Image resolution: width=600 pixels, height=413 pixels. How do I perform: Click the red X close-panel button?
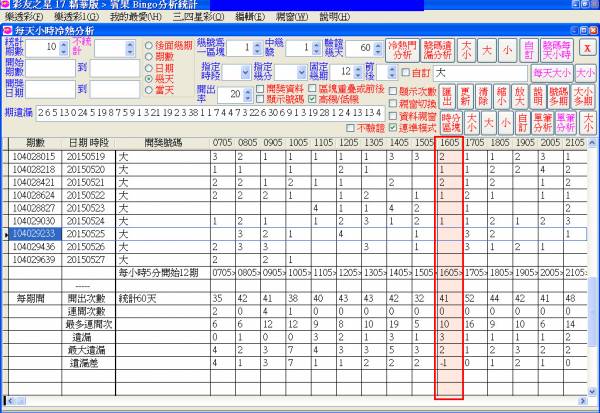coord(587,48)
